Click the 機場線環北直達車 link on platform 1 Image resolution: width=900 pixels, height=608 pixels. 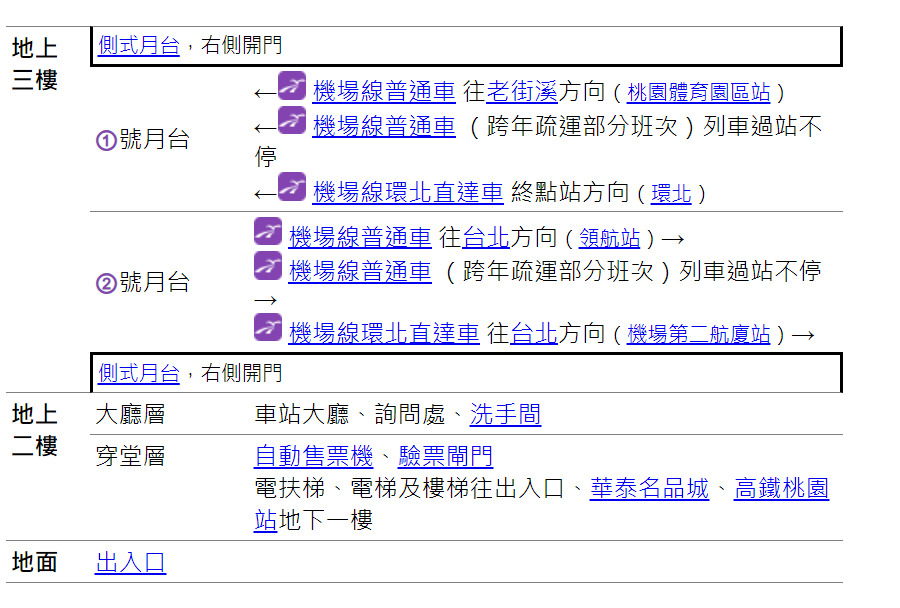(408, 193)
